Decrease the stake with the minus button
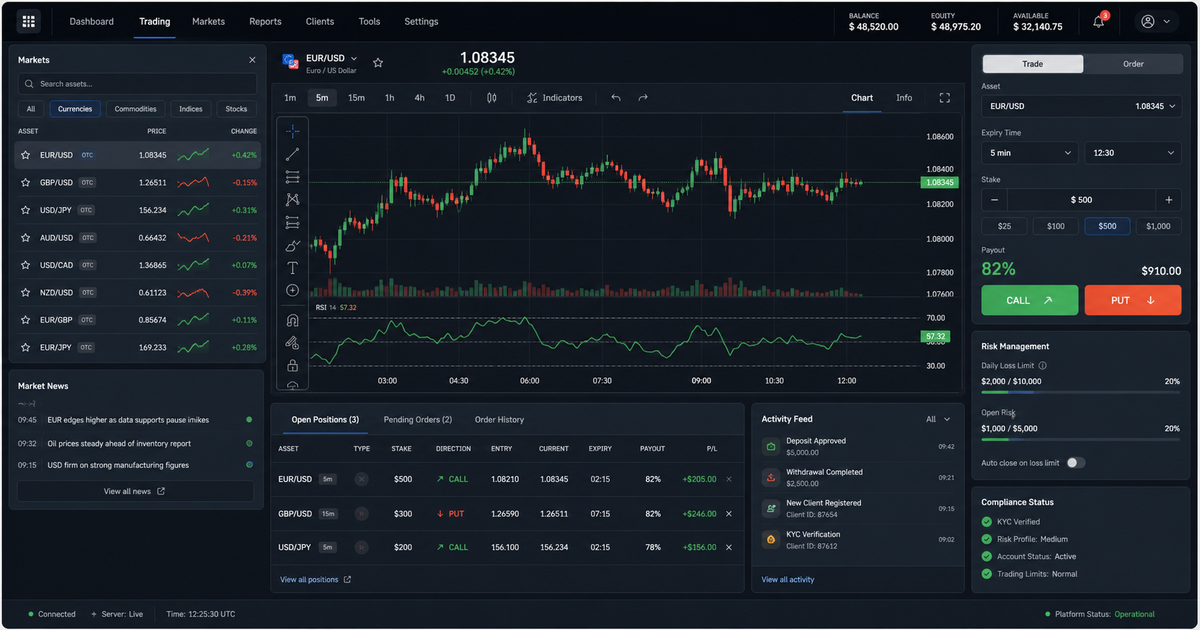 [x=995, y=200]
